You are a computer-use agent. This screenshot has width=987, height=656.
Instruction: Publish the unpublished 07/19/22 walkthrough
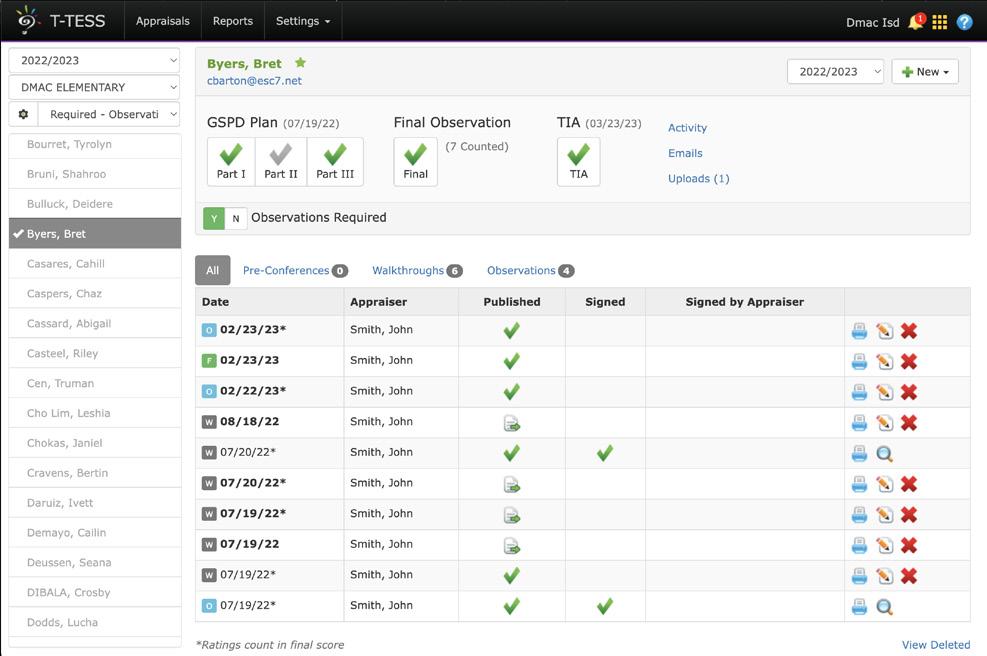tap(512, 546)
